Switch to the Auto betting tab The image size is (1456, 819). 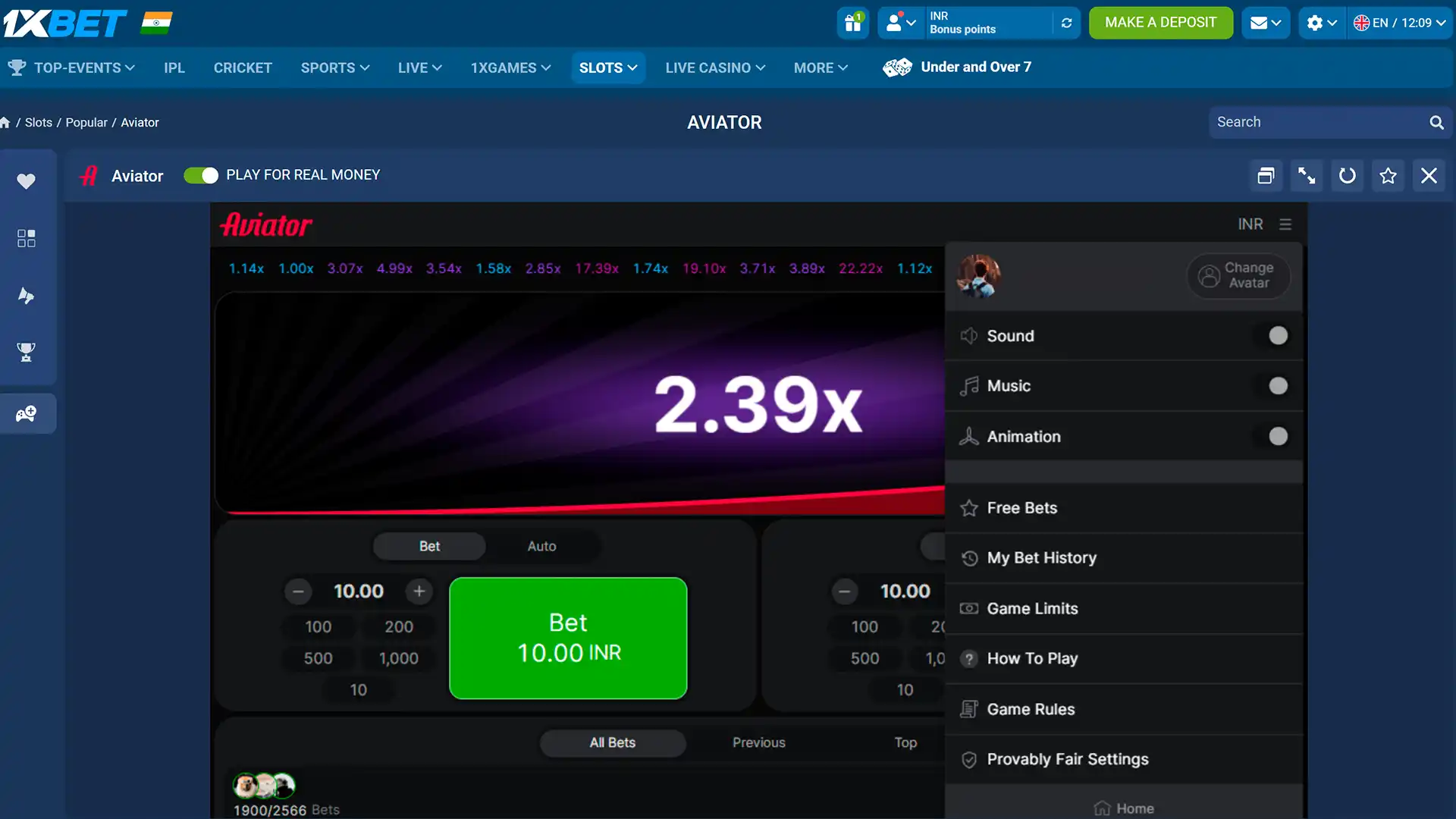point(541,545)
